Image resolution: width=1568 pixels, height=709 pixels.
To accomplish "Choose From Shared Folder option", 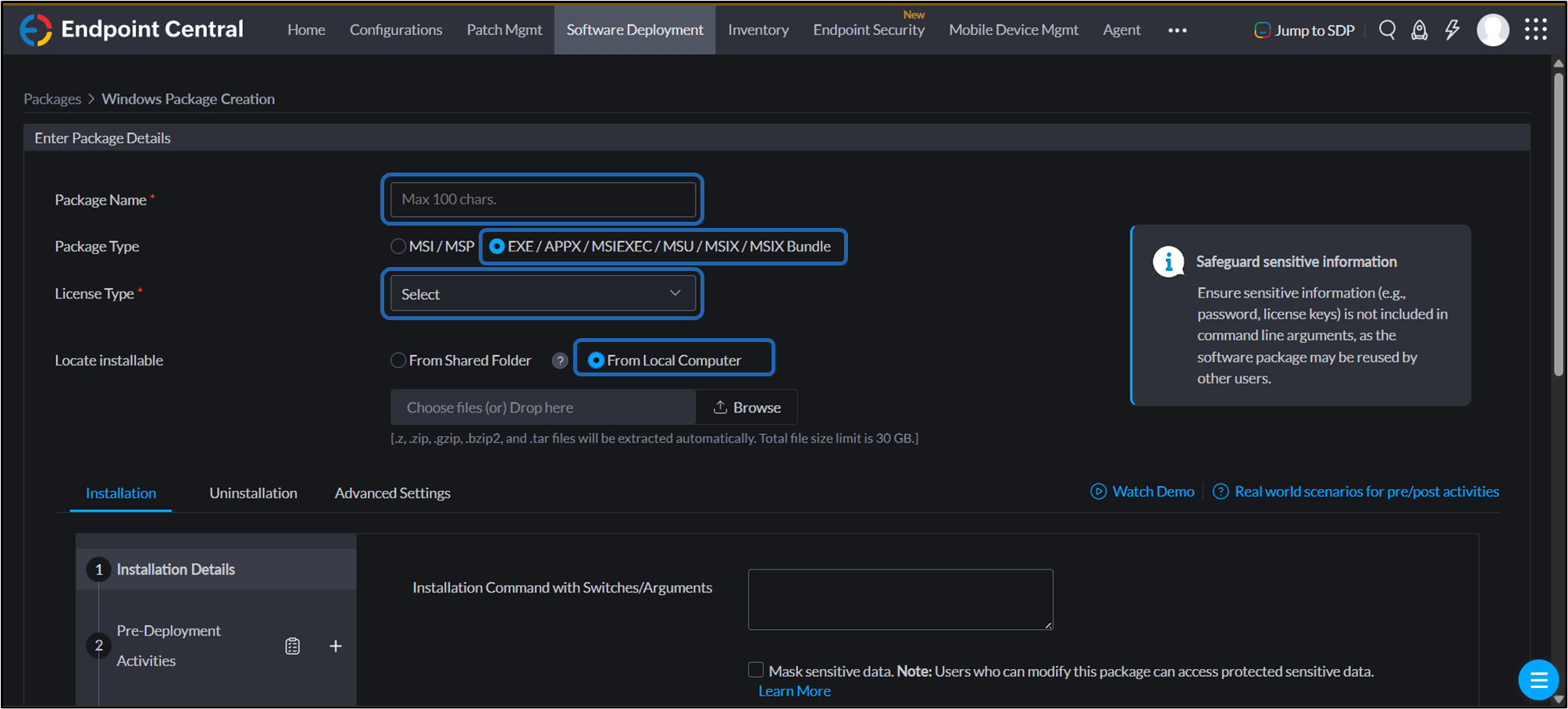I will (398, 361).
